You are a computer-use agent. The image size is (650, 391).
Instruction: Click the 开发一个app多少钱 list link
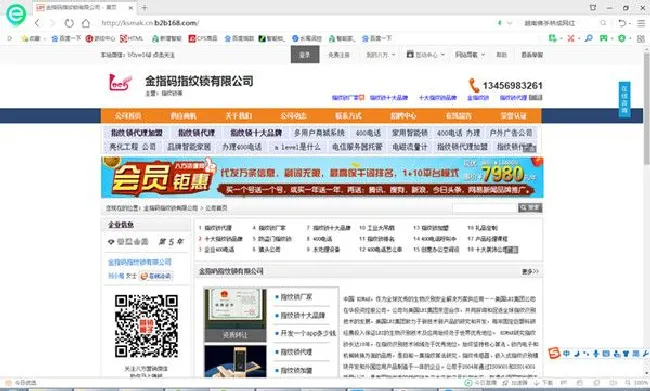[x=308, y=333]
